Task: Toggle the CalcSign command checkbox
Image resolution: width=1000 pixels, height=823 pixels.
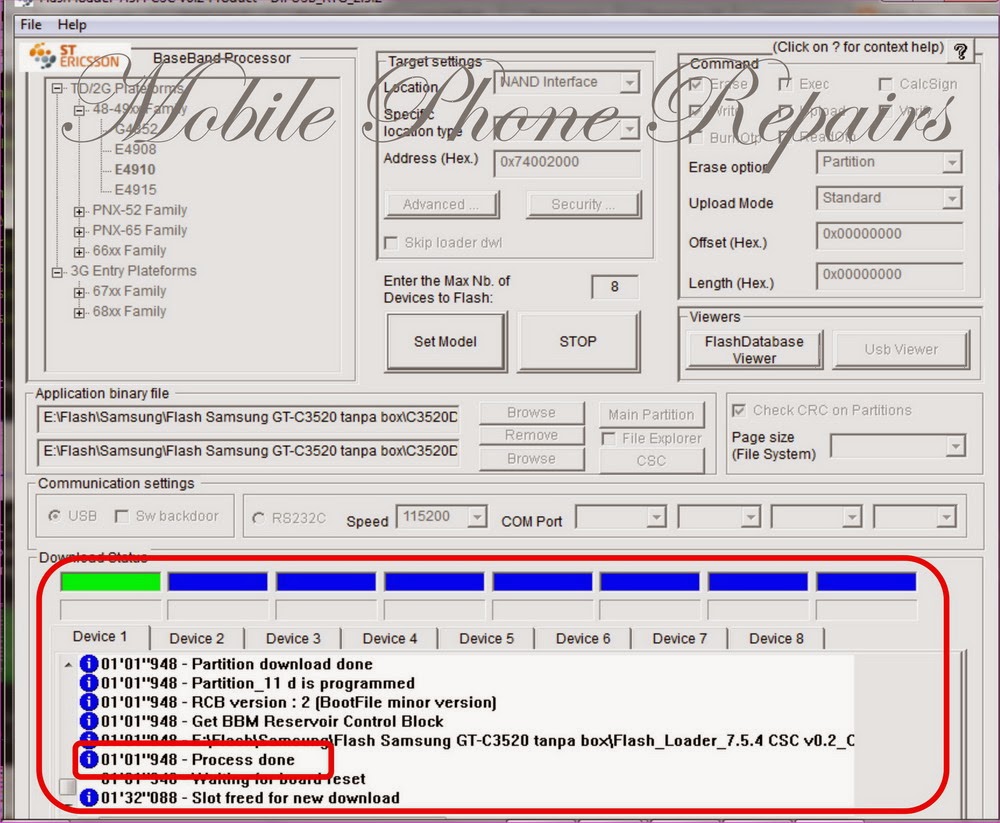Action: pos(885,84)
